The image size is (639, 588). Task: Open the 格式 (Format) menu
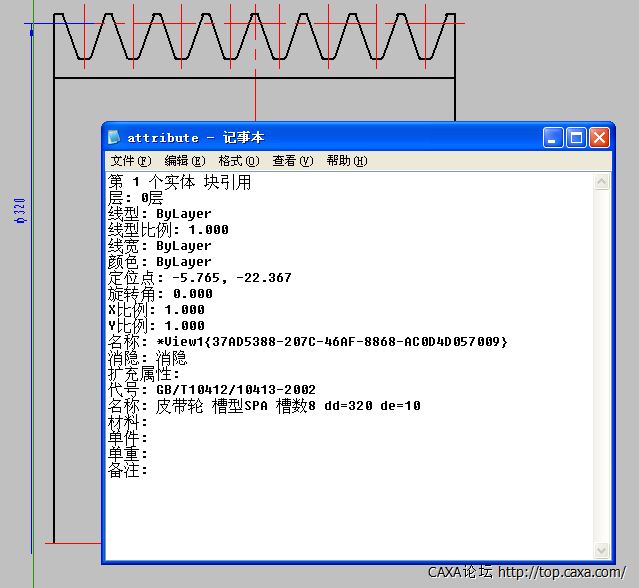(238, 161)
